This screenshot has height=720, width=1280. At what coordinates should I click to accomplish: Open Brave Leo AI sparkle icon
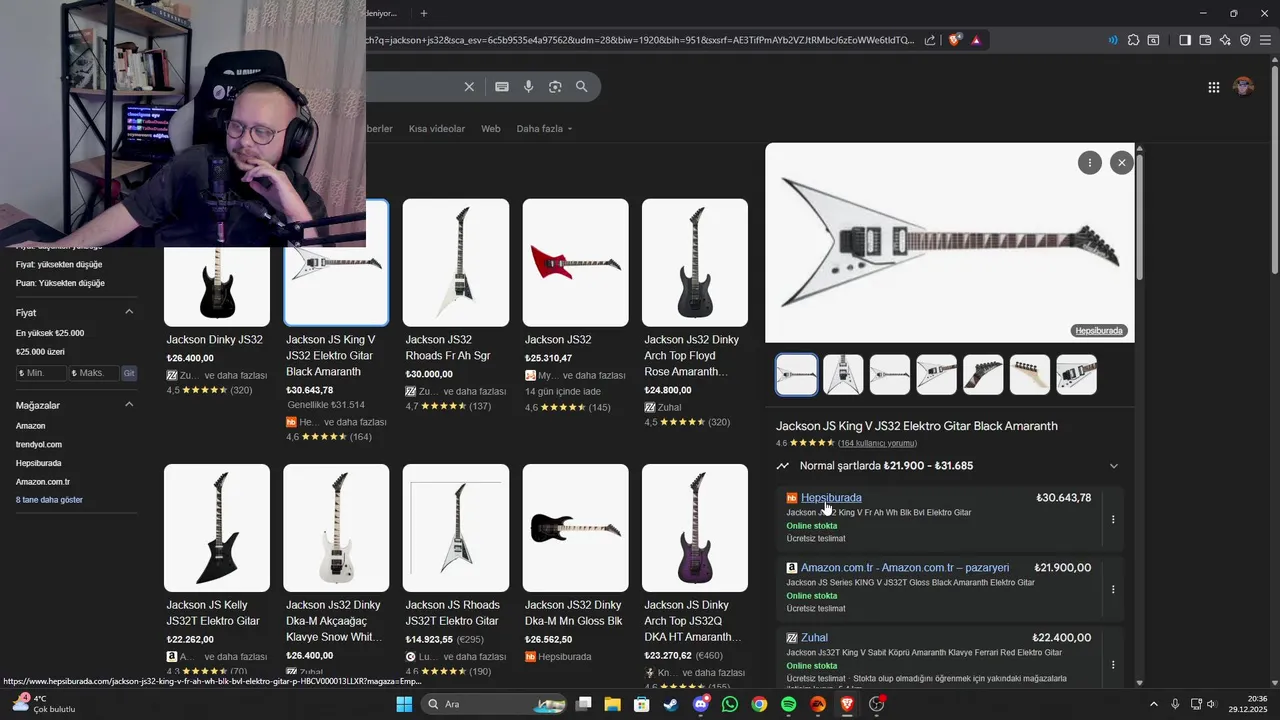coord(1225,40)
